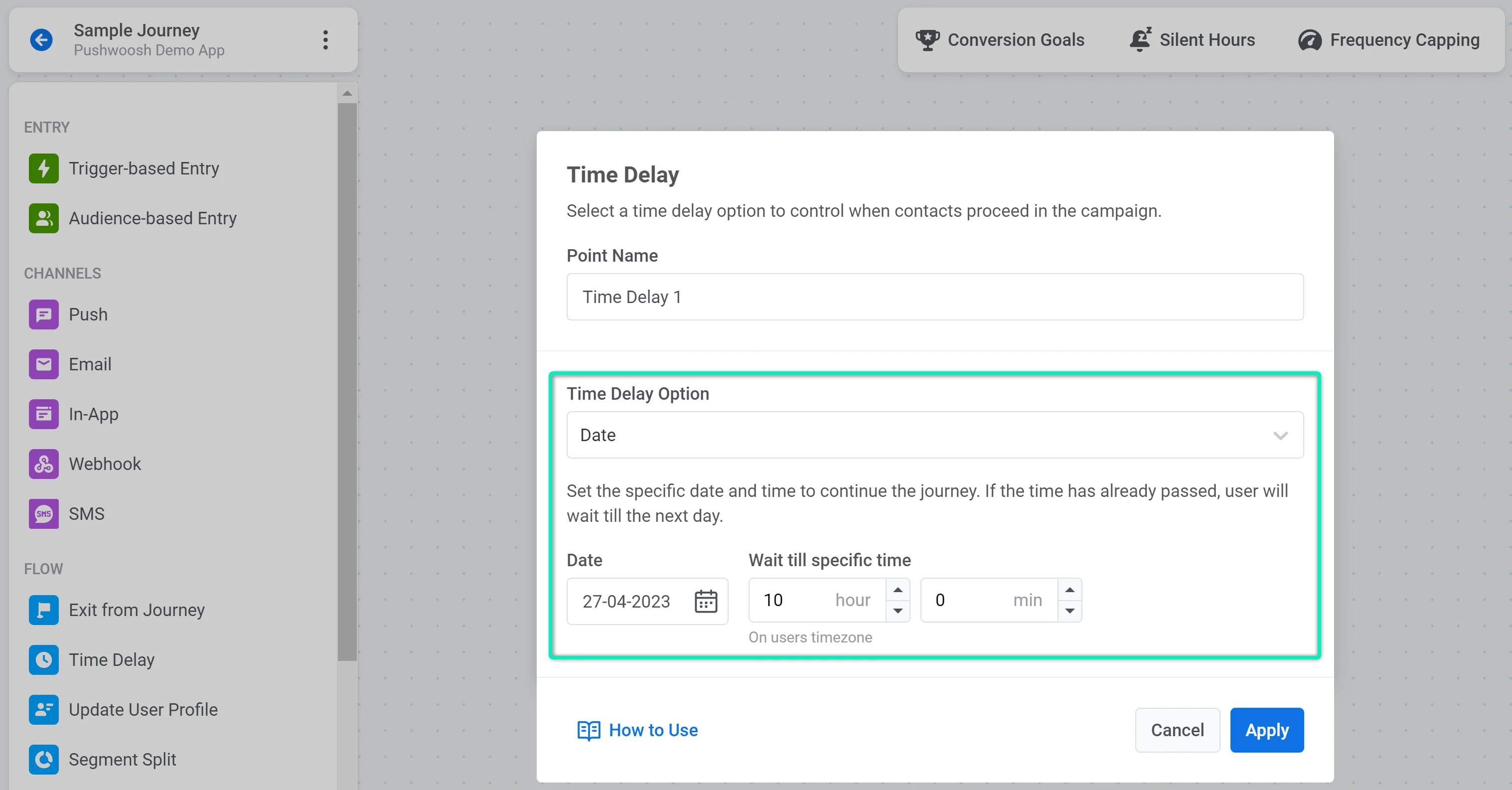The image size is (1512, 790).
Task: Click the back arrow beside Sample Journey
Action: 41,40
